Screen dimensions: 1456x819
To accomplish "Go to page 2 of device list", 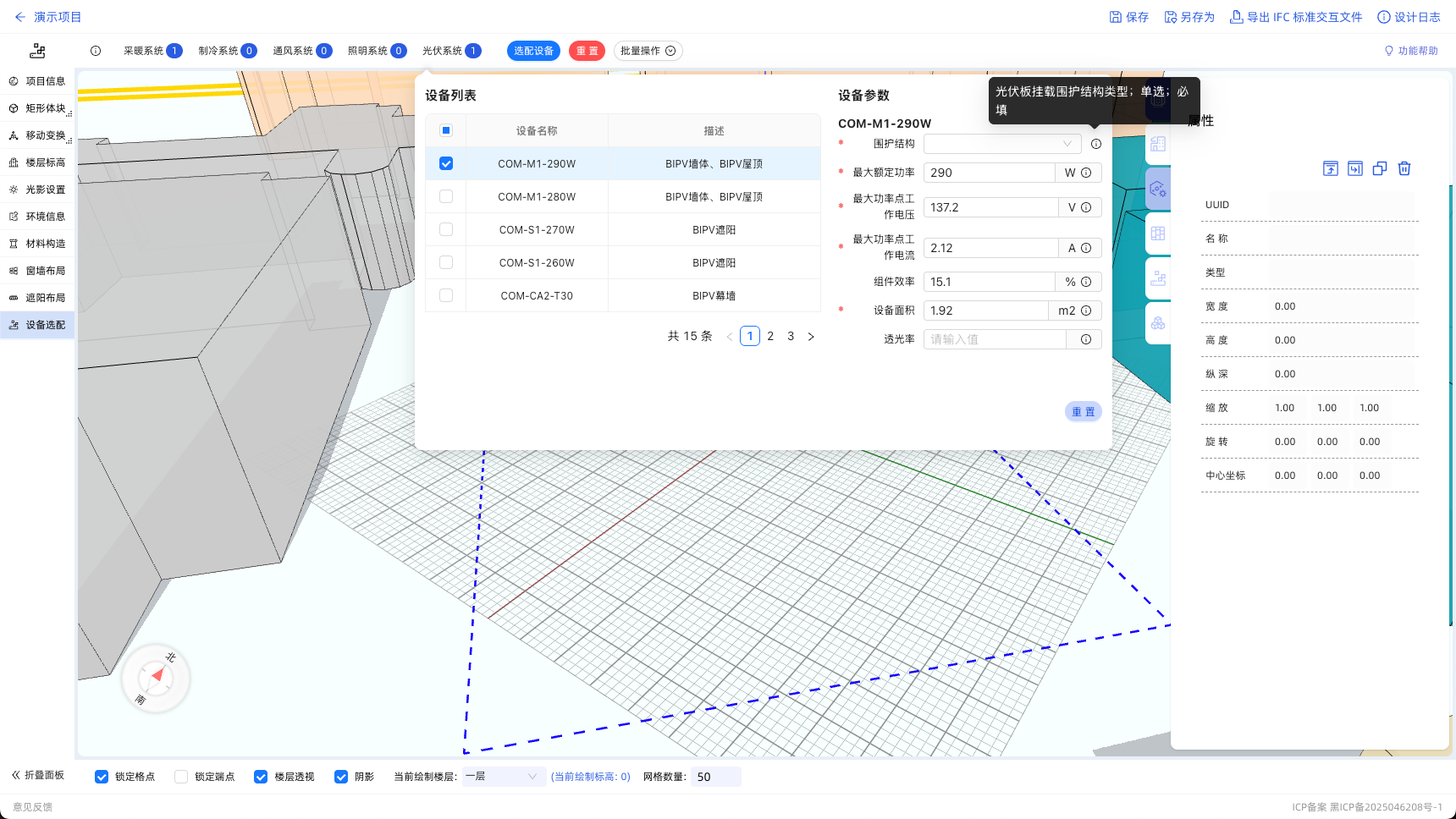I will [x=770, y=336].
